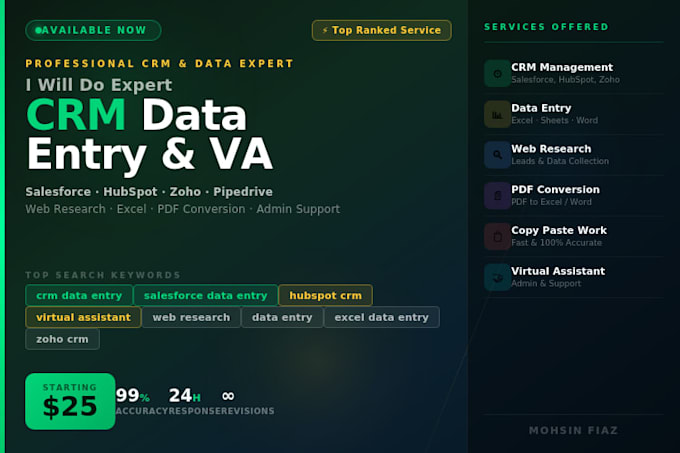Click the Available Now badge
680x453 pixels.
pos(93,30)
